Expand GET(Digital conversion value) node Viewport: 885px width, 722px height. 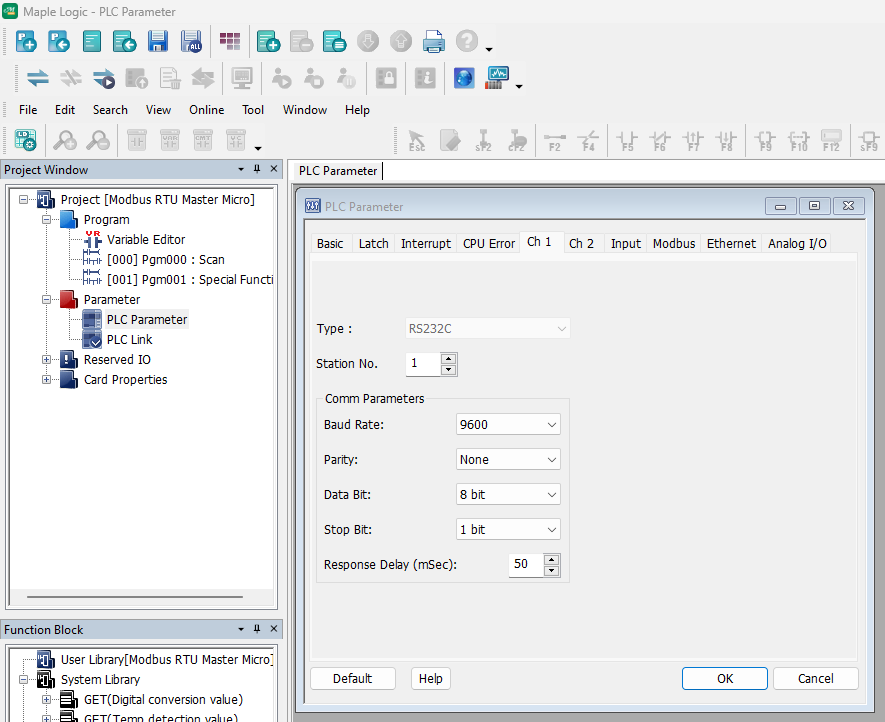(46, 699)
